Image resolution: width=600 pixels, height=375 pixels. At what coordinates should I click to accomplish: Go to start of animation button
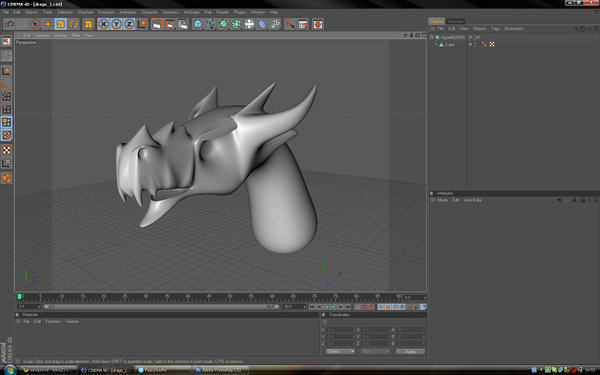click(313, 307)
